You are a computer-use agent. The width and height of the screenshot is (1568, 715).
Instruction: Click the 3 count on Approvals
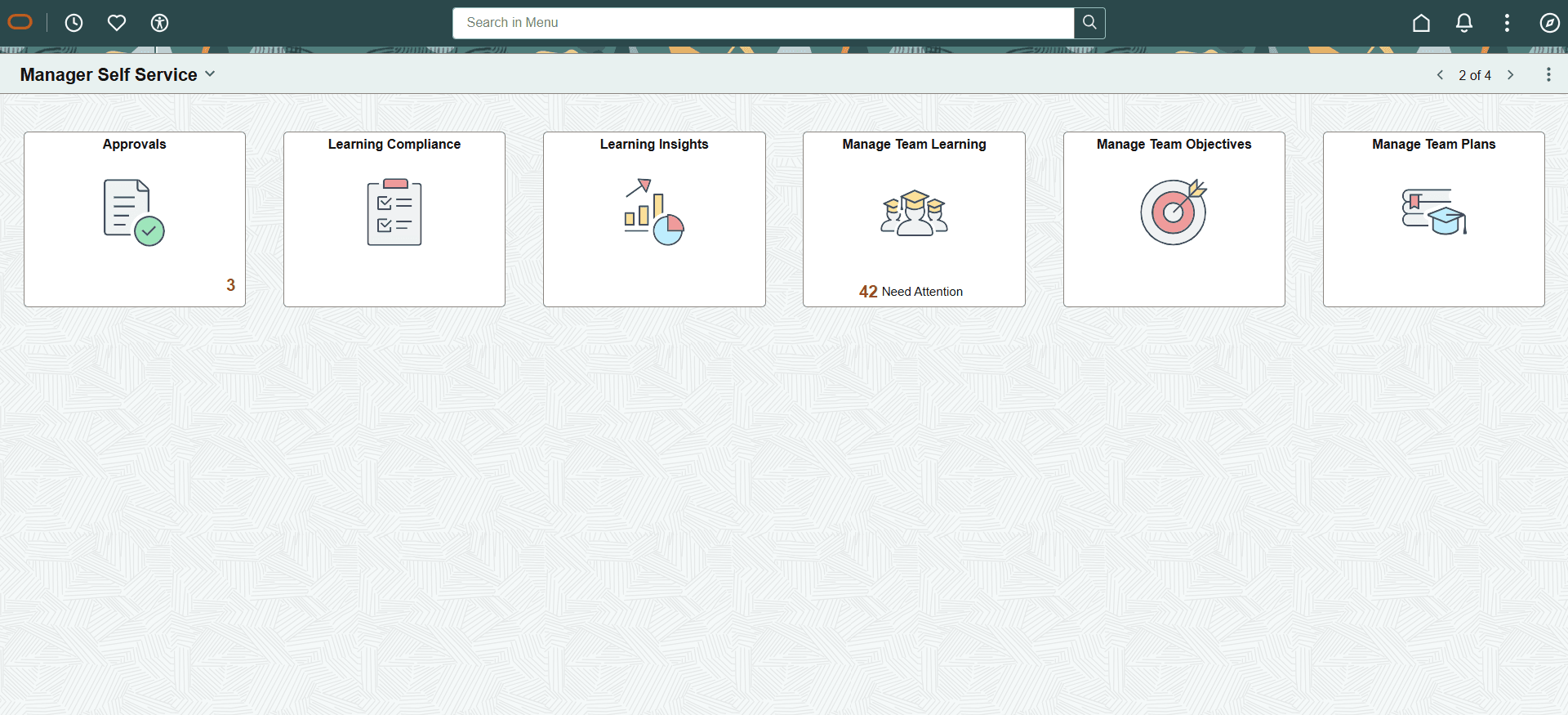pos(230,284)
